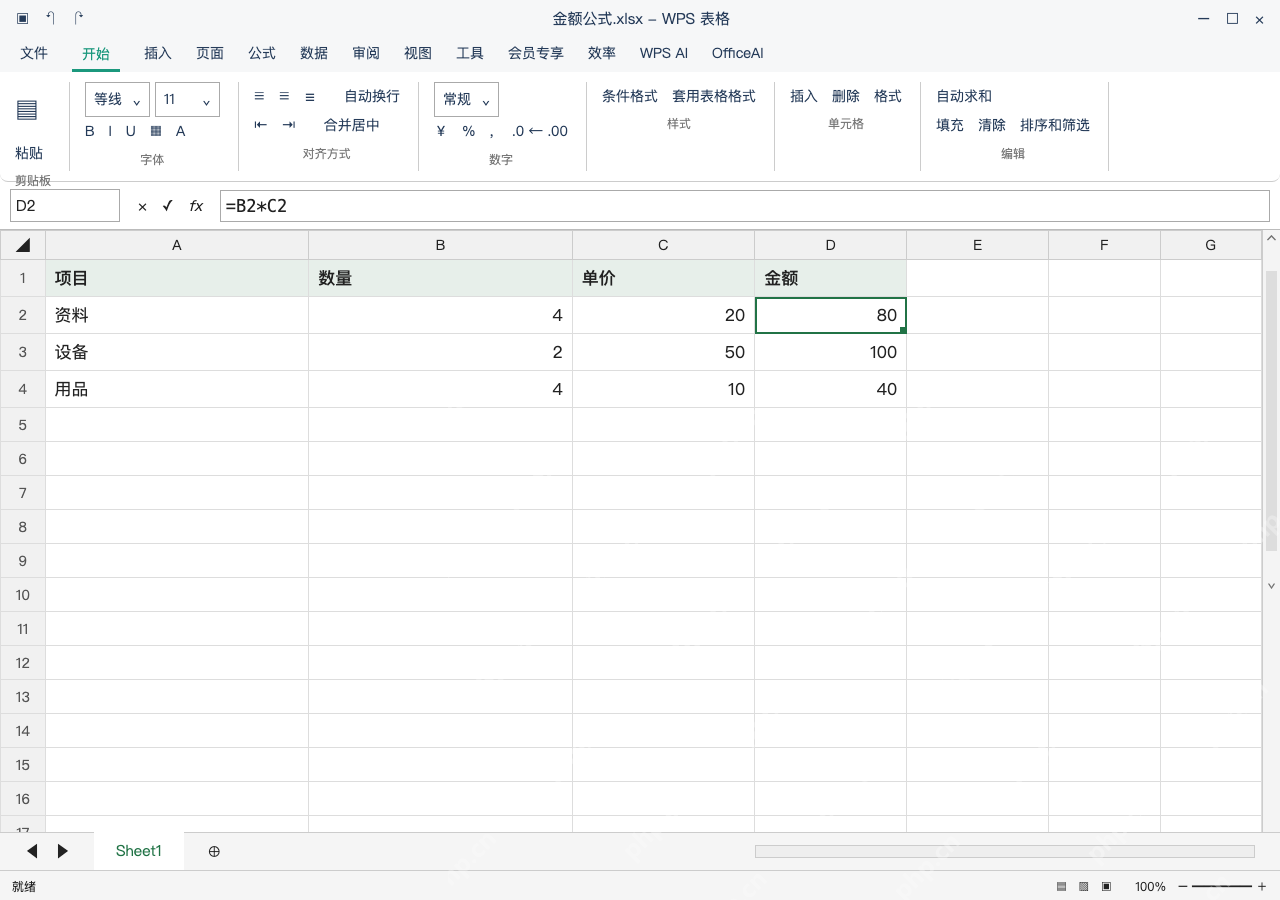Switch to the 视图 ribbon tab
The width and height of the screenshot is (1280, 900).
(x=418, y=53)
